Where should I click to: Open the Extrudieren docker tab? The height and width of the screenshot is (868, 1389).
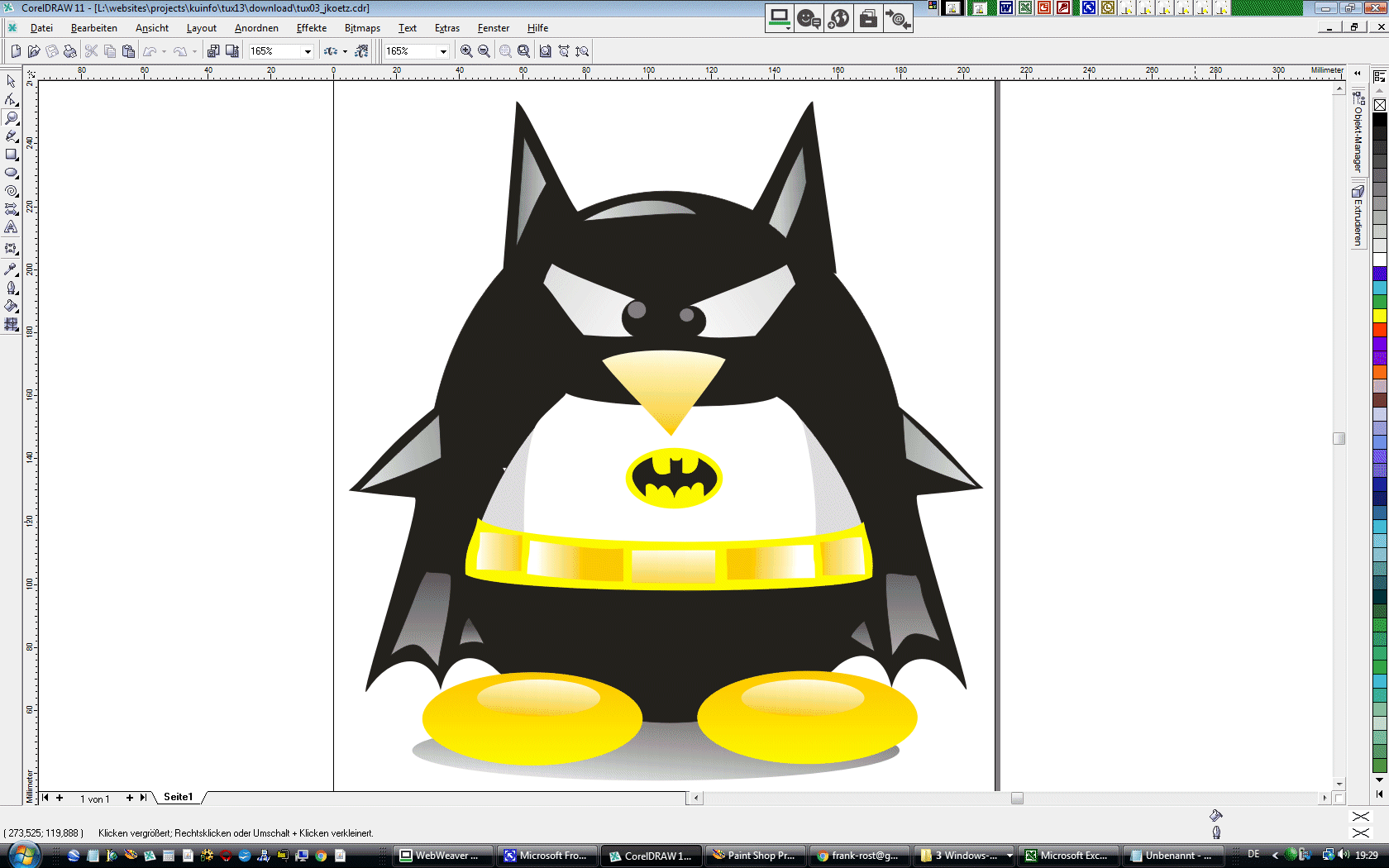pyautogui.click(x=1358, y=216)
